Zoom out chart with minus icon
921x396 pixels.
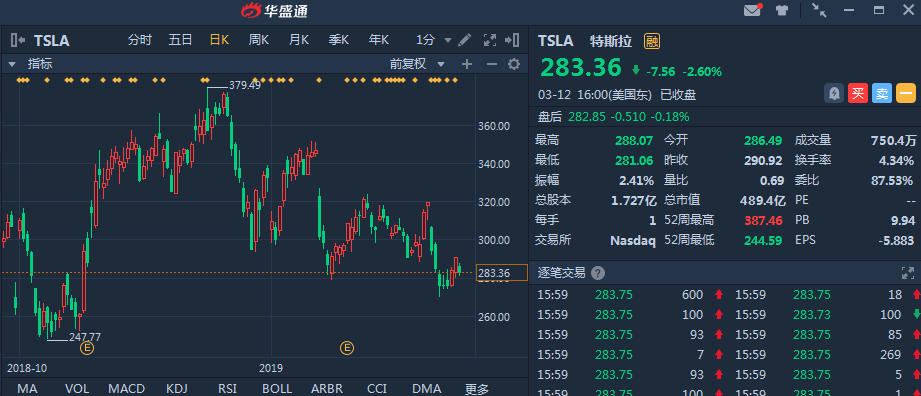pos(492,64)
